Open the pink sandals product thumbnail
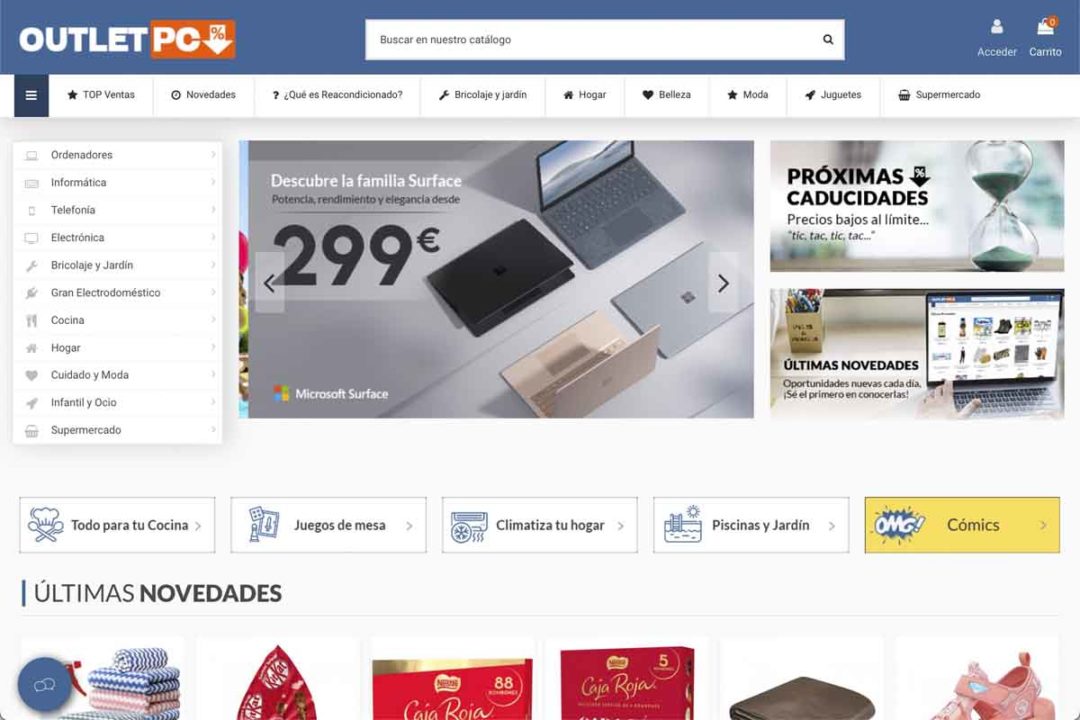The image size is (1080, 720). (977, 679)
